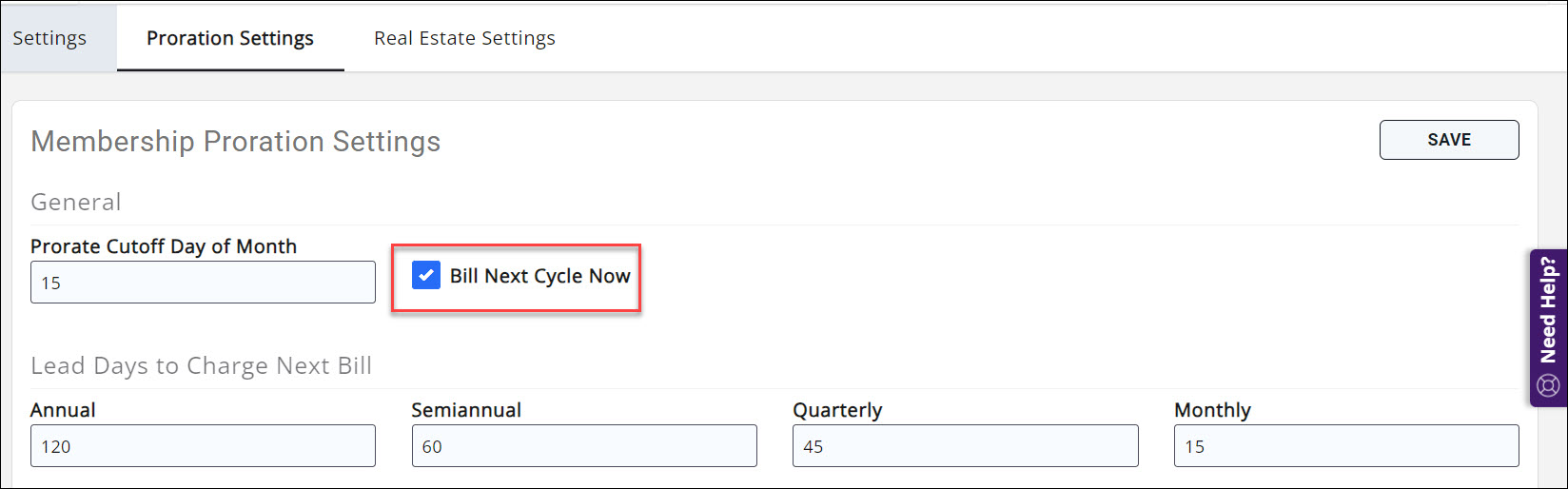Toggle the Bill Next Cycle Now checkbox

point(425,276)
